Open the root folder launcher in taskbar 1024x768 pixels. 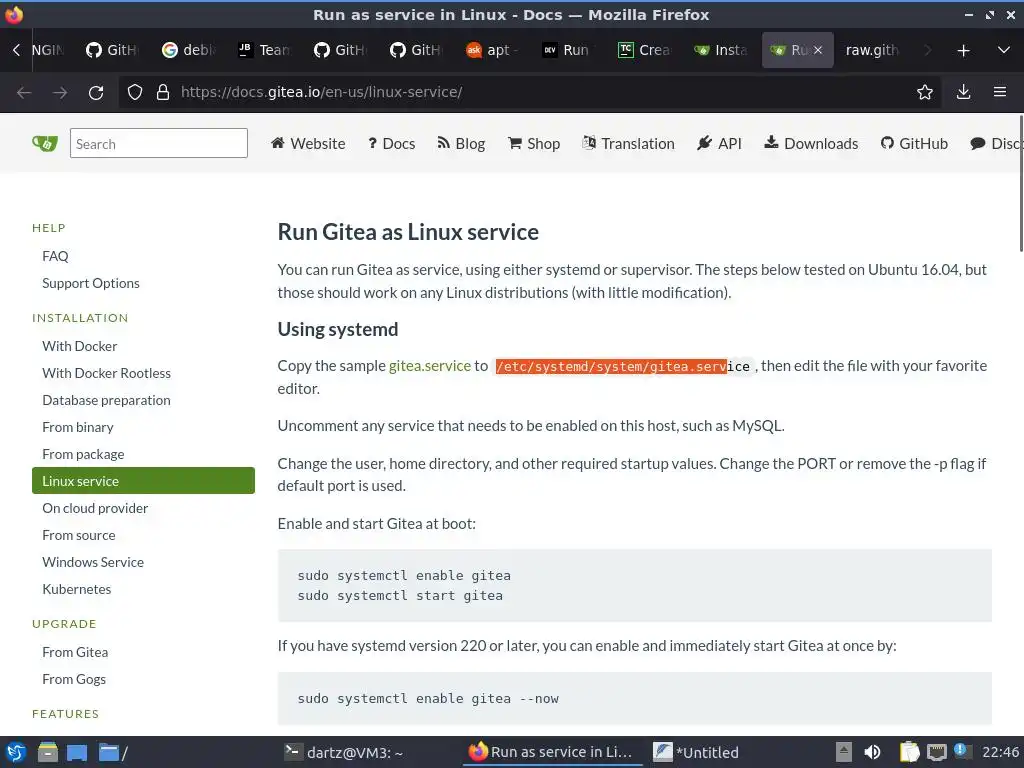[x=112, y=752]
